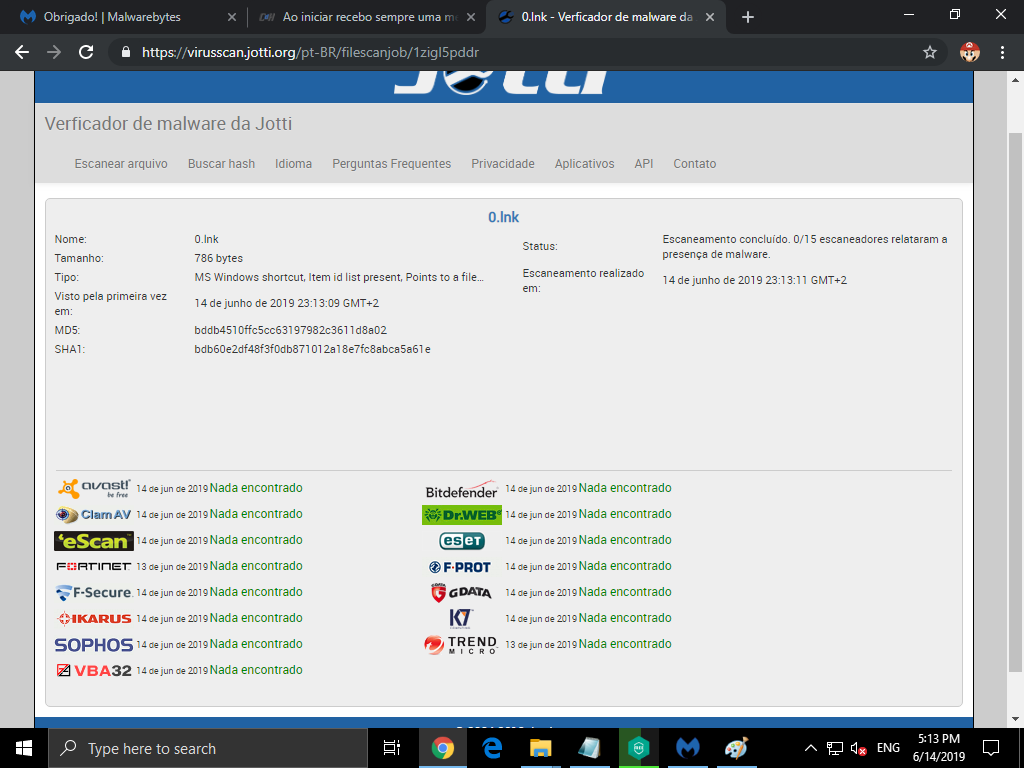Open Microsoft Edge from the taskbar
The image size is (1024, 768).
click(492, 748)
